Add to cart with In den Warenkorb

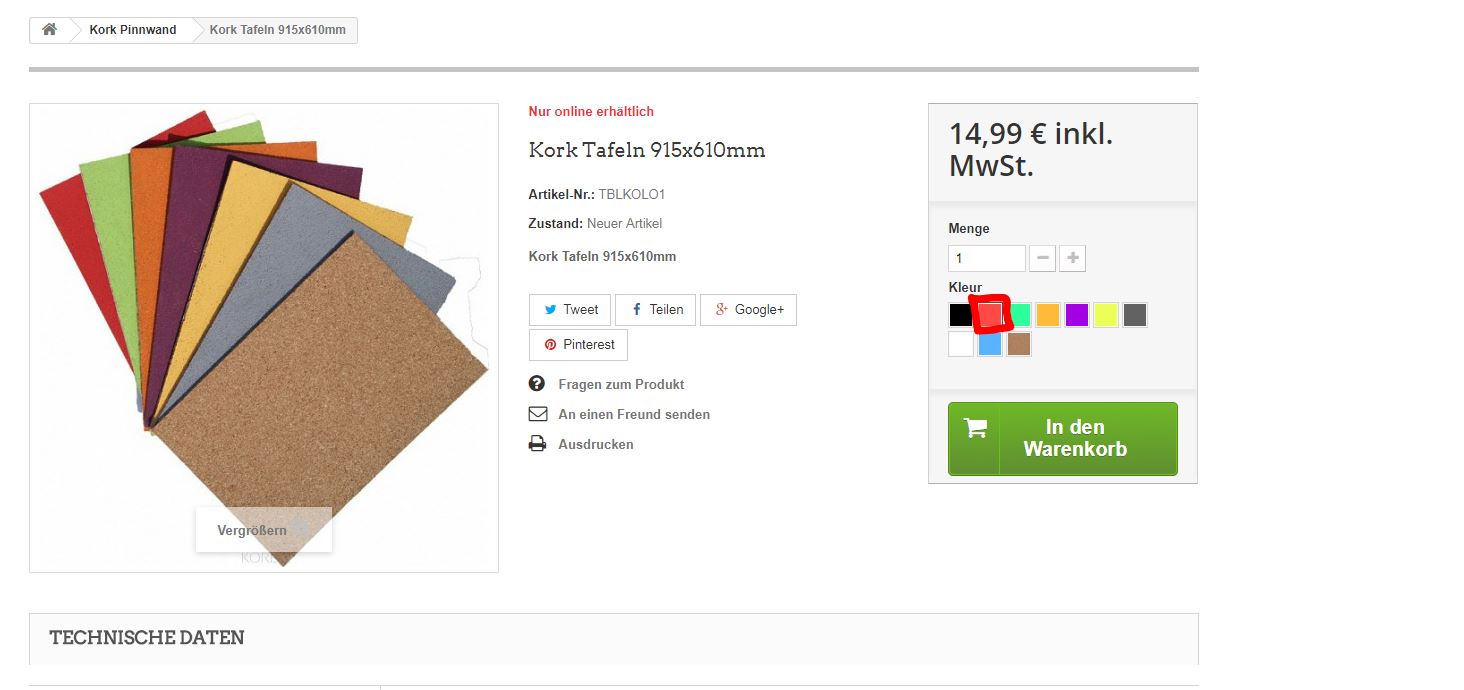(x=1063, y=439)
